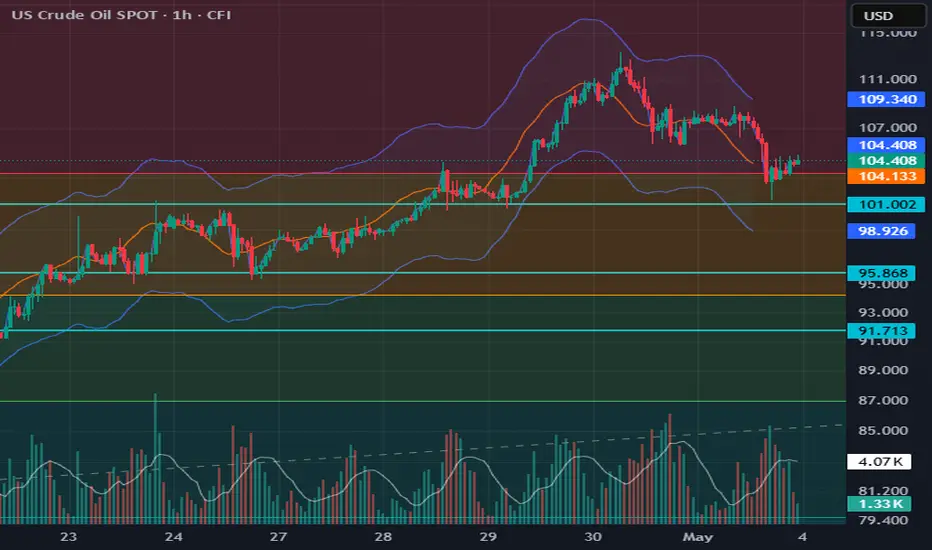Click the 23 date on time axis

coord(68,537)
